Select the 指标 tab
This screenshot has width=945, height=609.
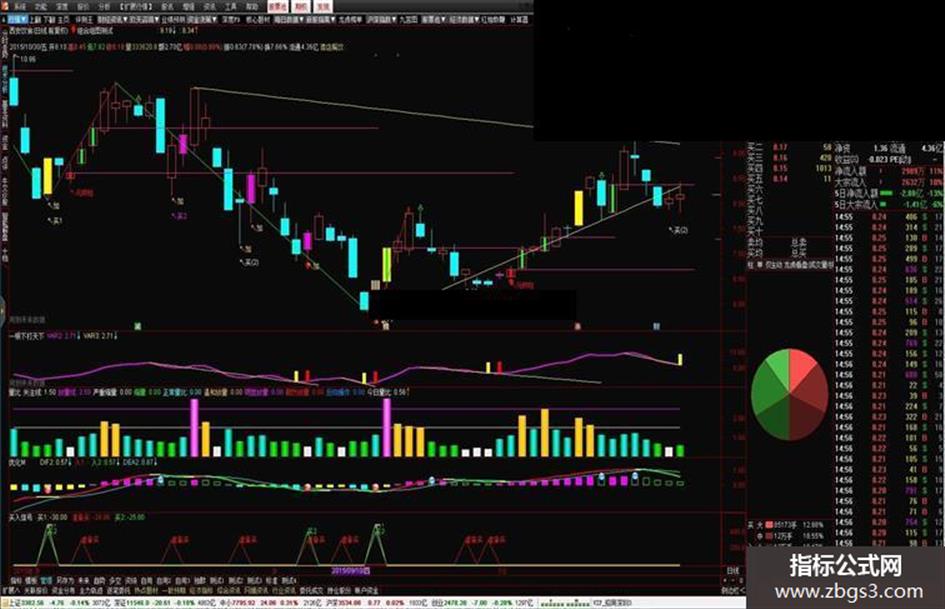[x=15, y=581]
